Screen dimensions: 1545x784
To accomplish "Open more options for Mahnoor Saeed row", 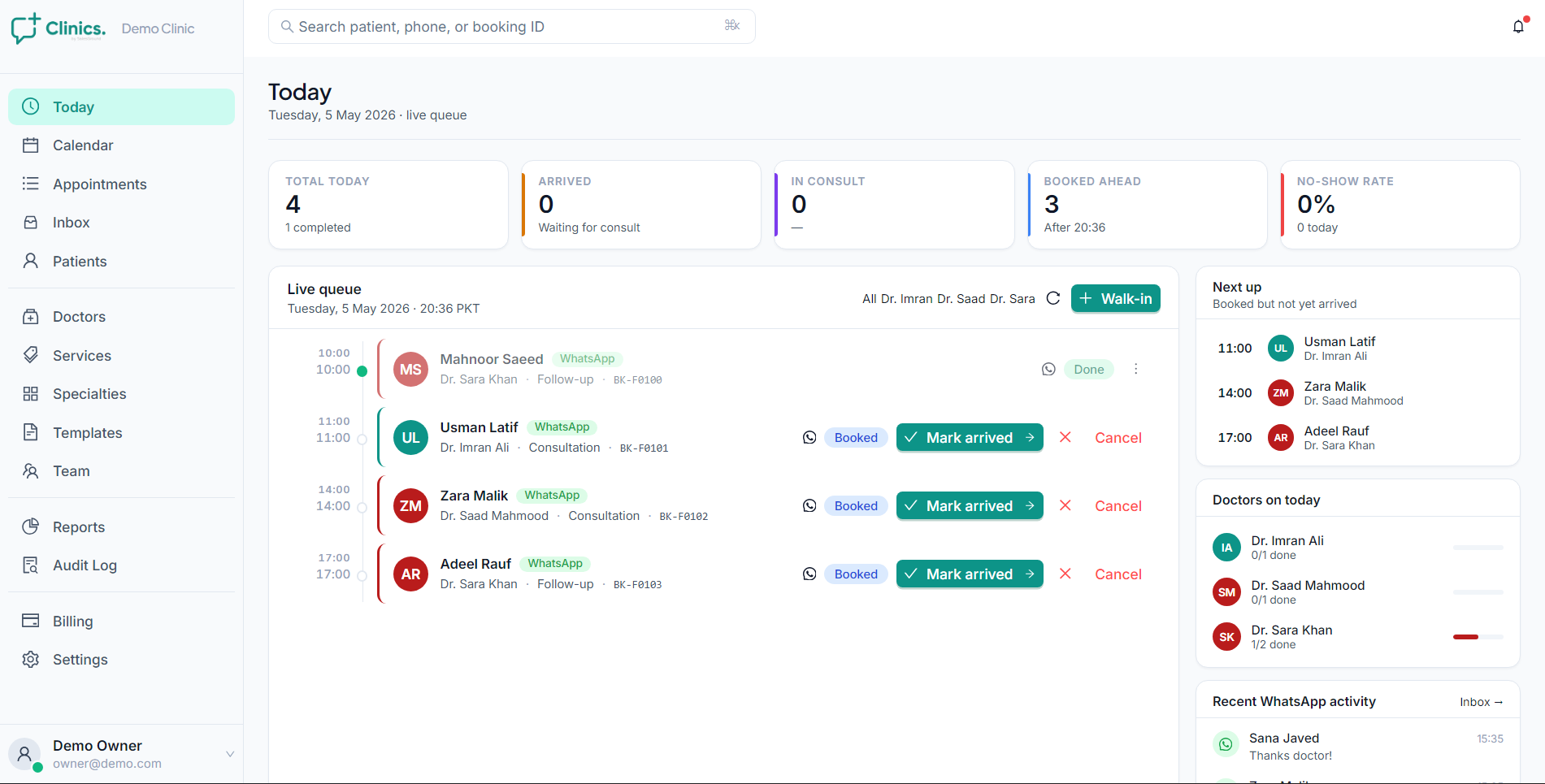I will [1136, 369].
